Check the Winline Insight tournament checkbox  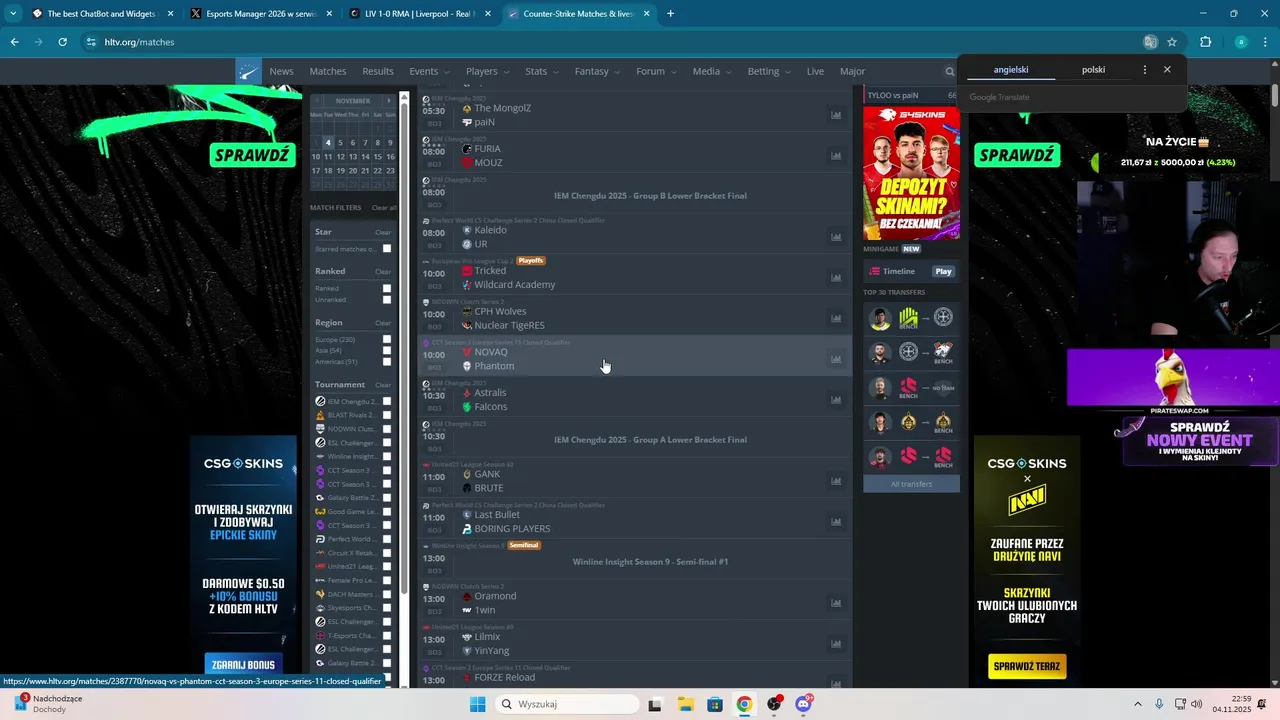(387, 457)
